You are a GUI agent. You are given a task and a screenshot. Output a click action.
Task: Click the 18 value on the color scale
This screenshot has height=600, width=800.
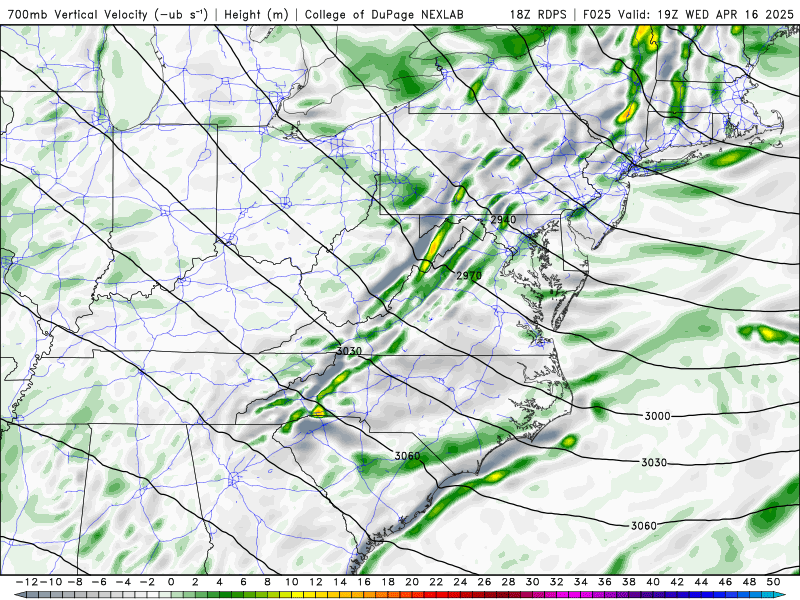click(x=388, y=582)
